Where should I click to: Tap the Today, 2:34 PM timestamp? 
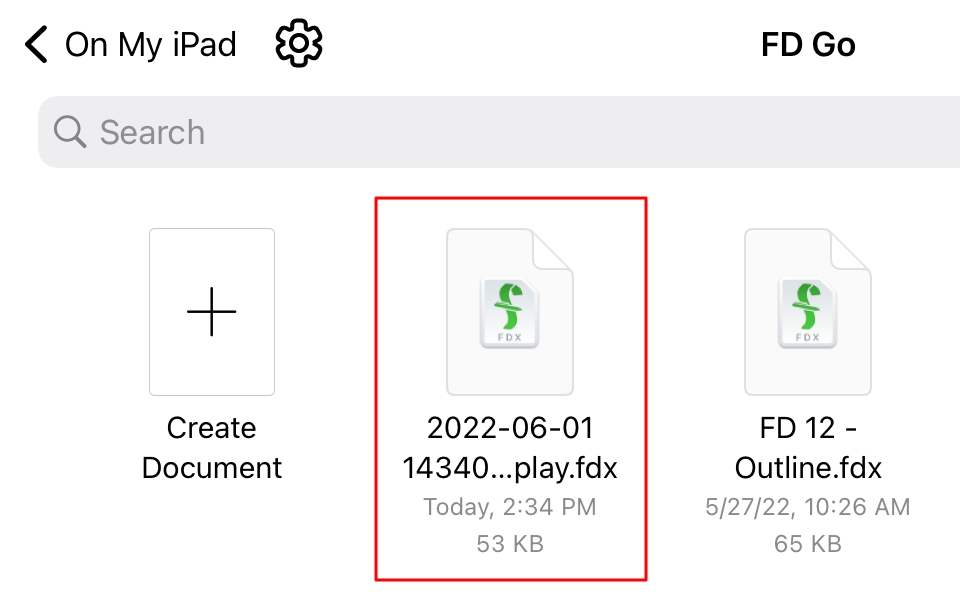(x=511, y=506)
